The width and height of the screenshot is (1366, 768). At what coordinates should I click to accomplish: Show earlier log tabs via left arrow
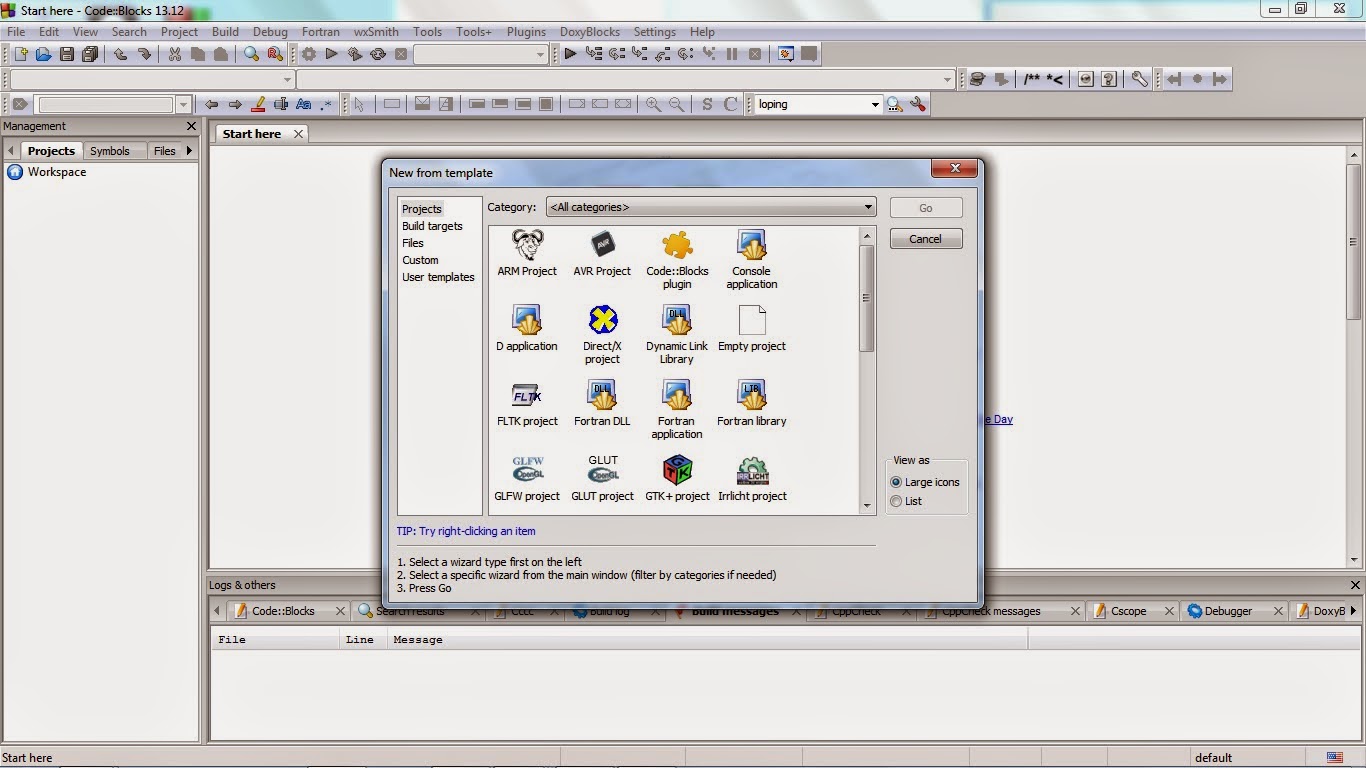click(x=217, y=611)
